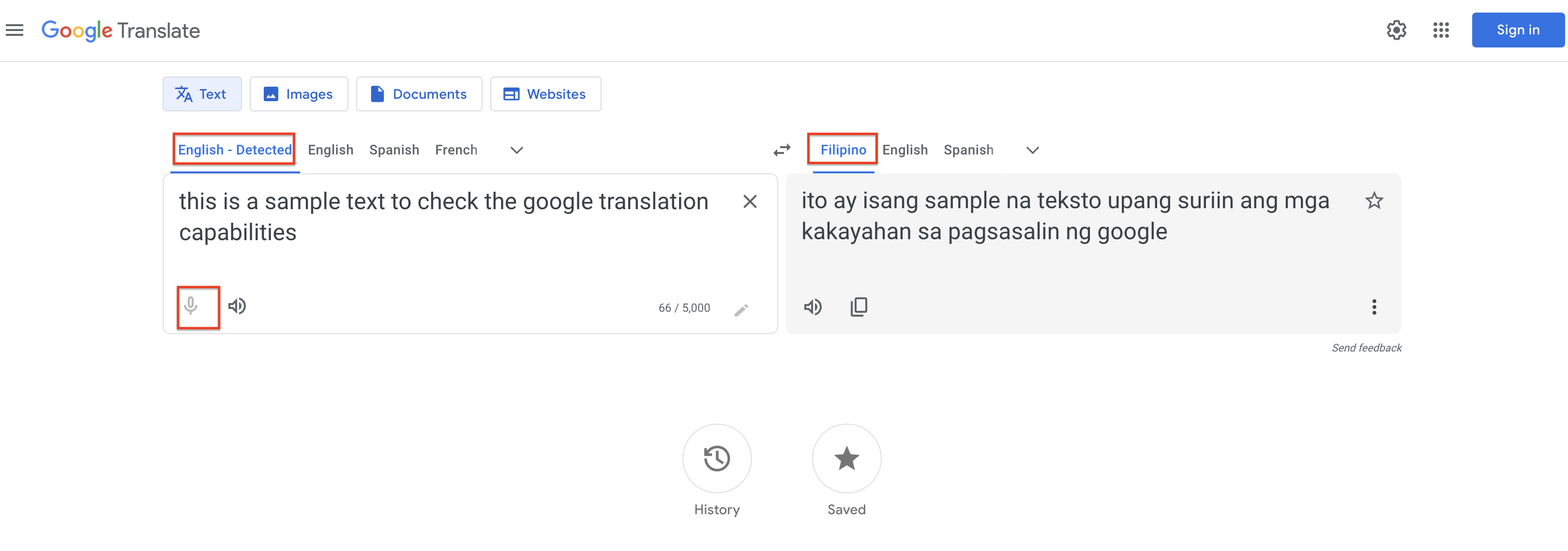Viewport: 1568px width, 551px height.
Task: Open the edit pencil for input text
Action: click(742, 309)
